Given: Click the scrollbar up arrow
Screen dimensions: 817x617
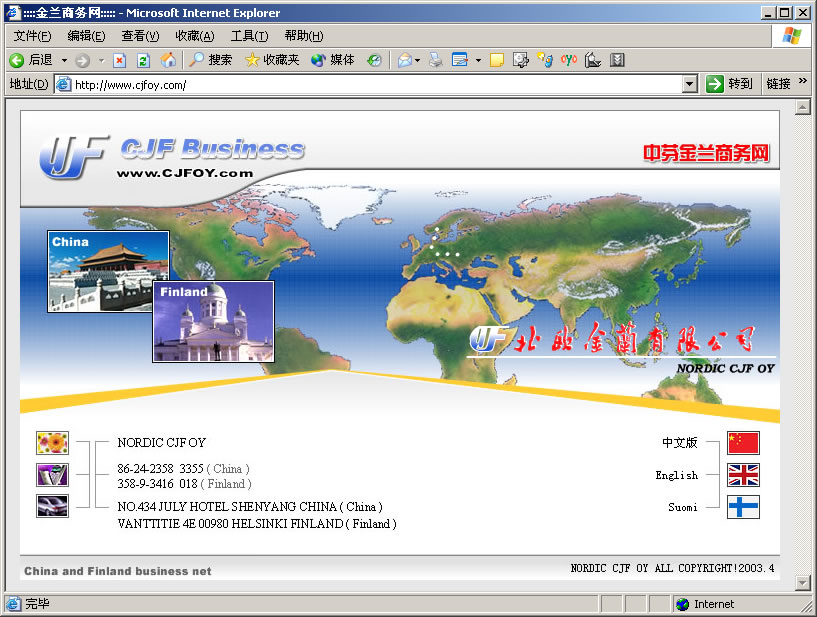Looking at the screenshot, I should point(802,107).
